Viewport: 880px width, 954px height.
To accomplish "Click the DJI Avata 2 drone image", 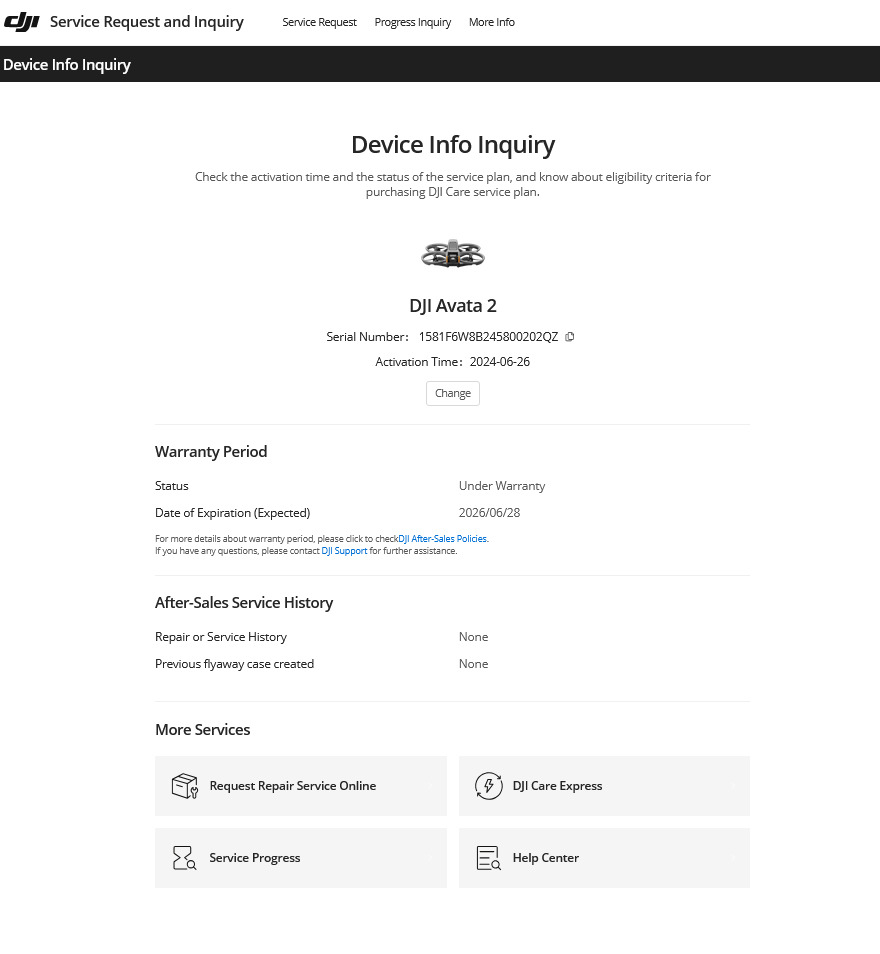I will (x=453, y=253).
